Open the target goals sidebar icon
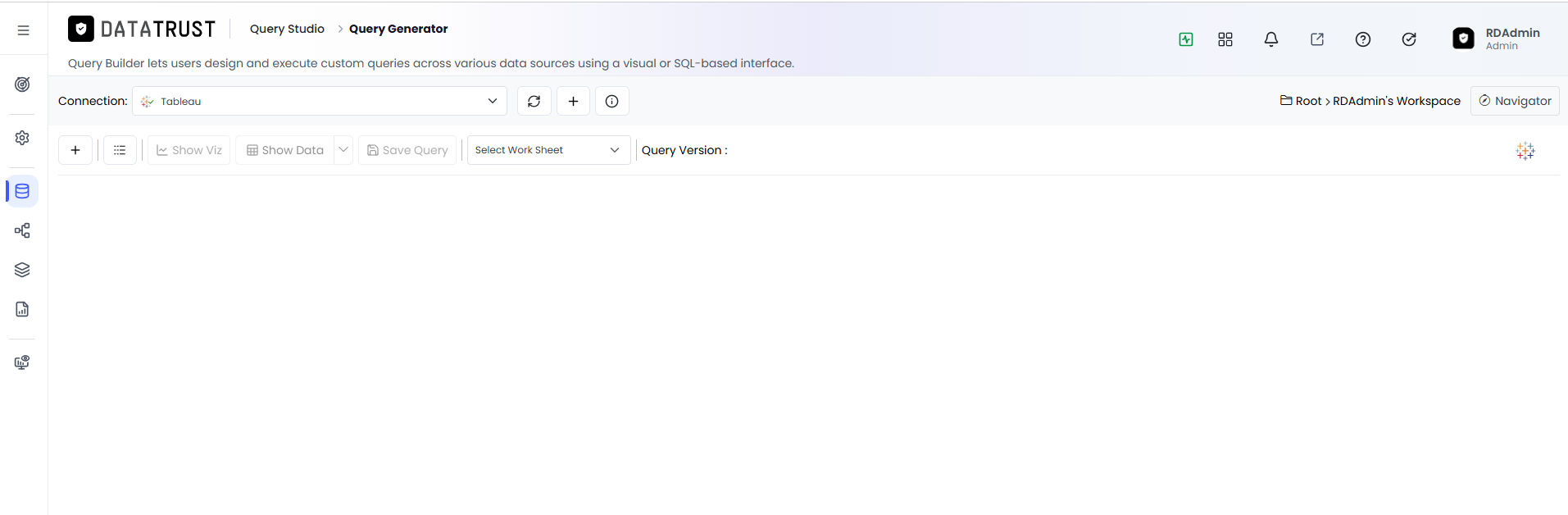The width and height of the screenshot is (1568, 515). coord(22,84)
